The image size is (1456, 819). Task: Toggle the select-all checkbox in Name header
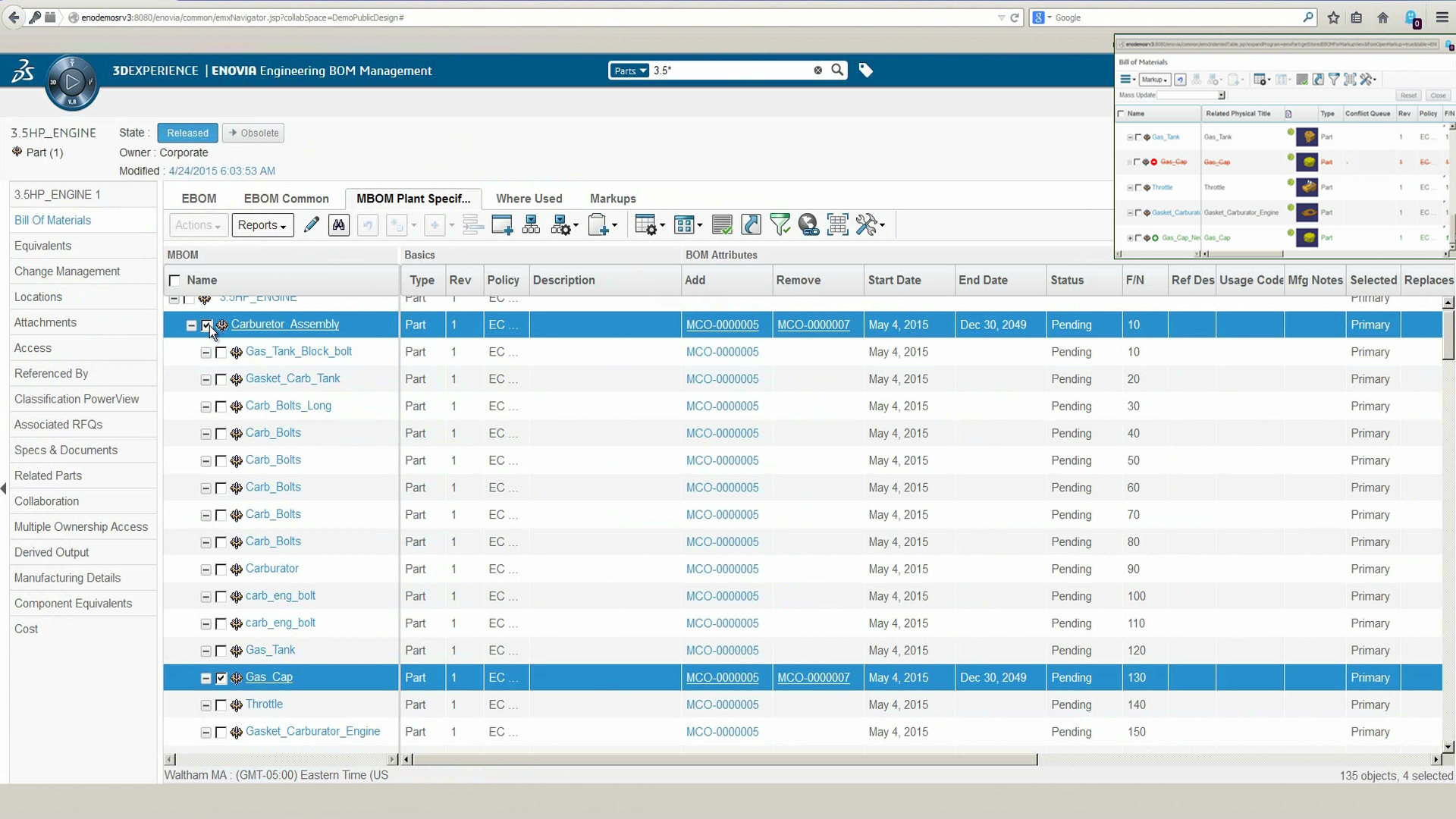click(174, 280)
